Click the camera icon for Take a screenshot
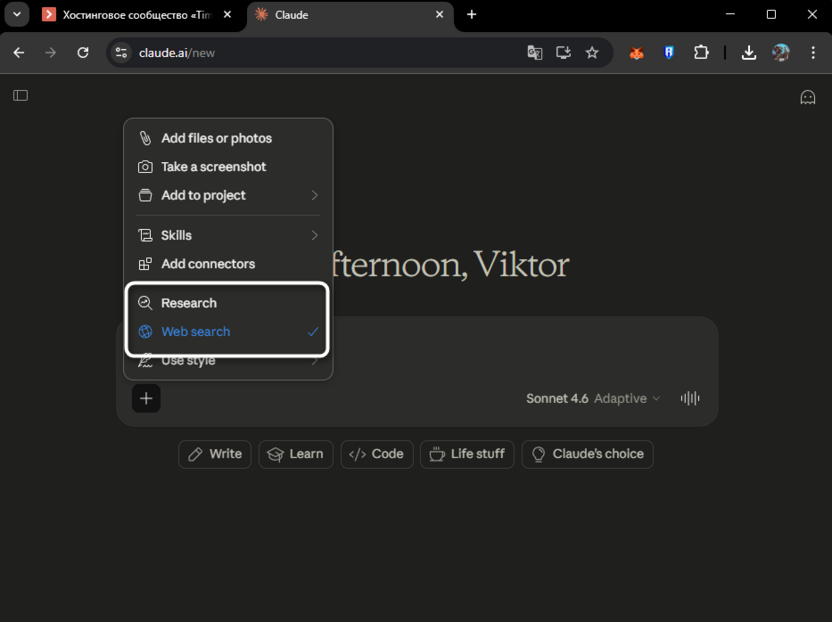Image resolution: width=832 pixels, height=622 pixels. [x=145, y=167]
